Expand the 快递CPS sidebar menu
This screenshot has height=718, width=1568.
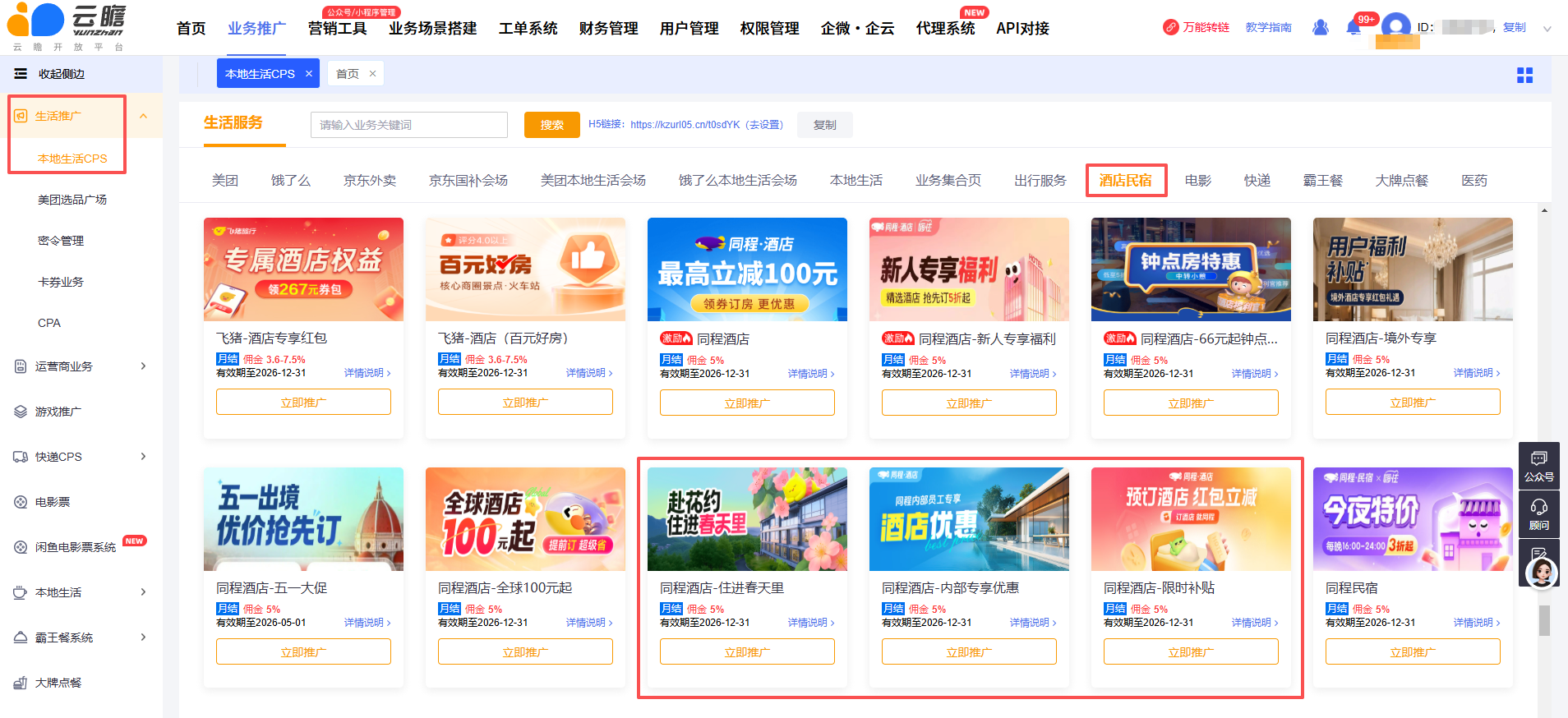coord(143,457)
